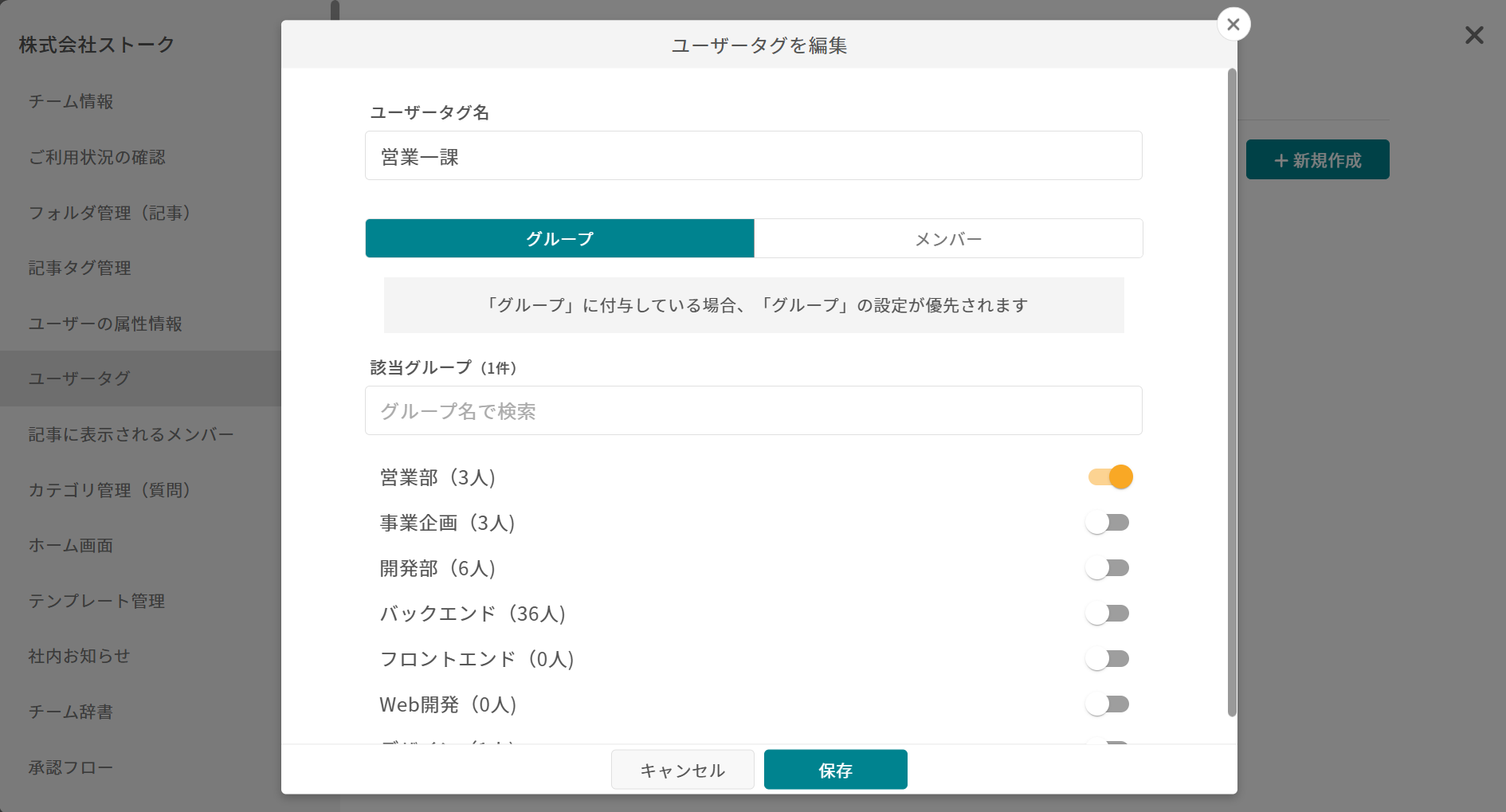Screen dimensions: 1506x812
Task: Select the グループ tab
Action: pyautogui.click(x=559, y=238)
